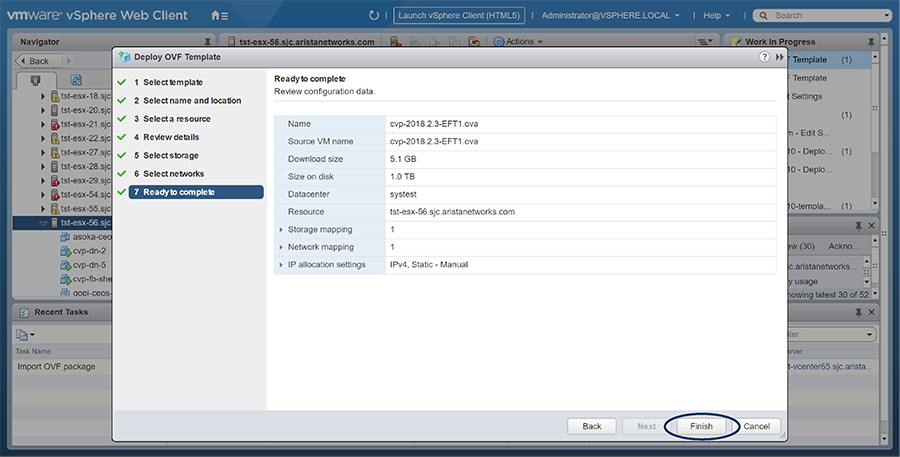Open the filter dropdown in Recent Tasks
The height and width of the screenshot is (457, 900).
(869, 334)
